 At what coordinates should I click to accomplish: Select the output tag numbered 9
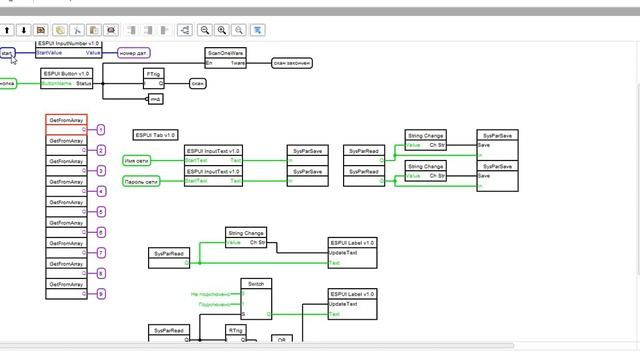click(101, 294)
